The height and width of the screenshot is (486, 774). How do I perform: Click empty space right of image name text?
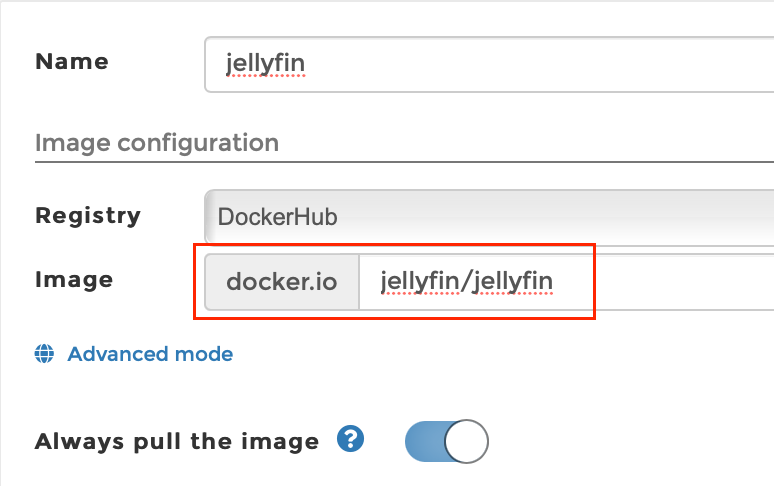click(666, 282)
